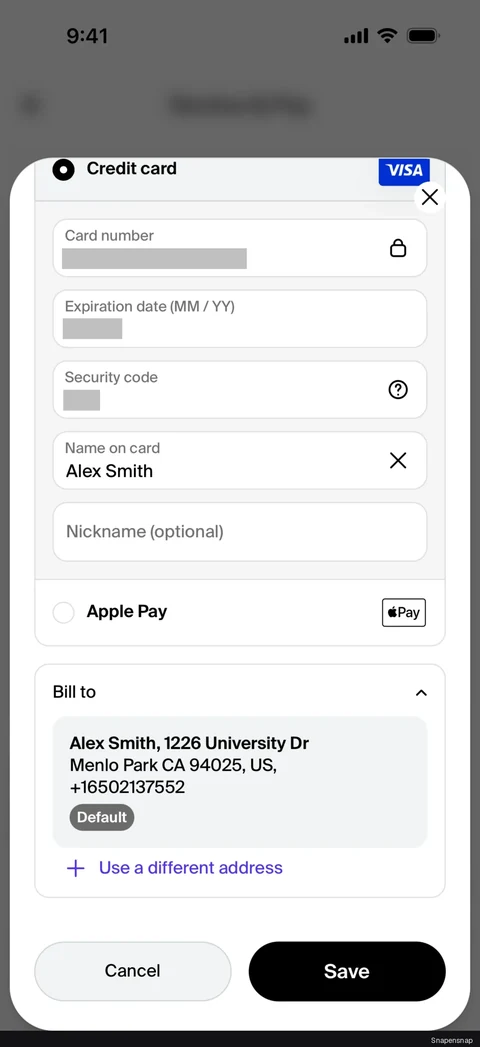
Task: Tap the Save button
Action: pos(347,971)
